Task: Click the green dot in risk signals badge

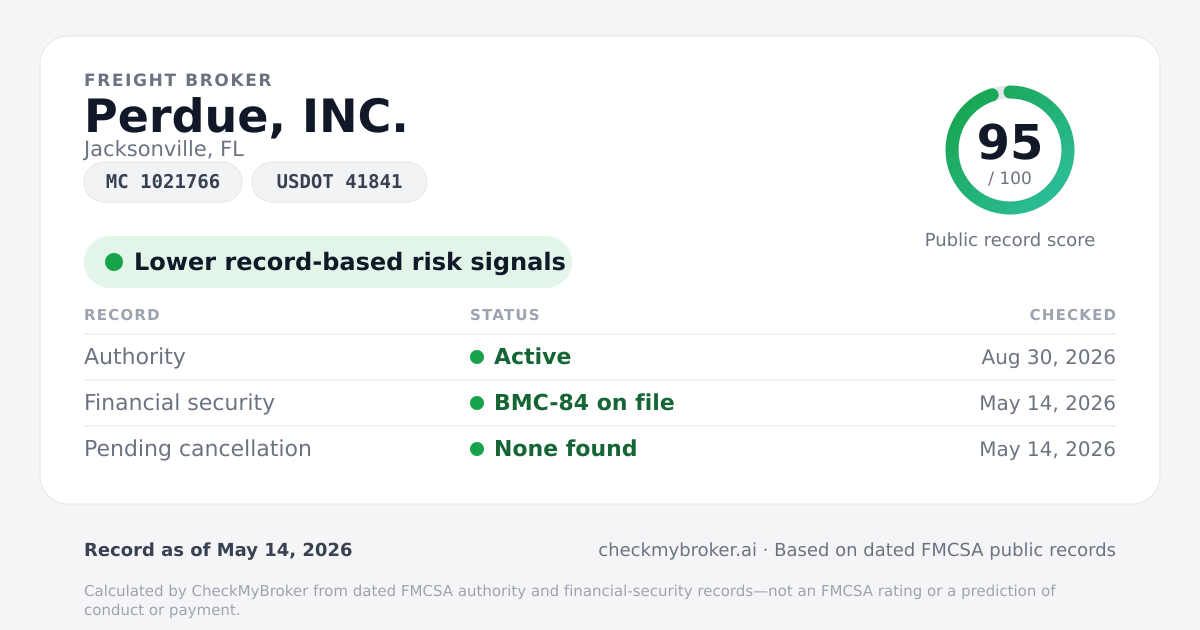Action: point(114,262)
